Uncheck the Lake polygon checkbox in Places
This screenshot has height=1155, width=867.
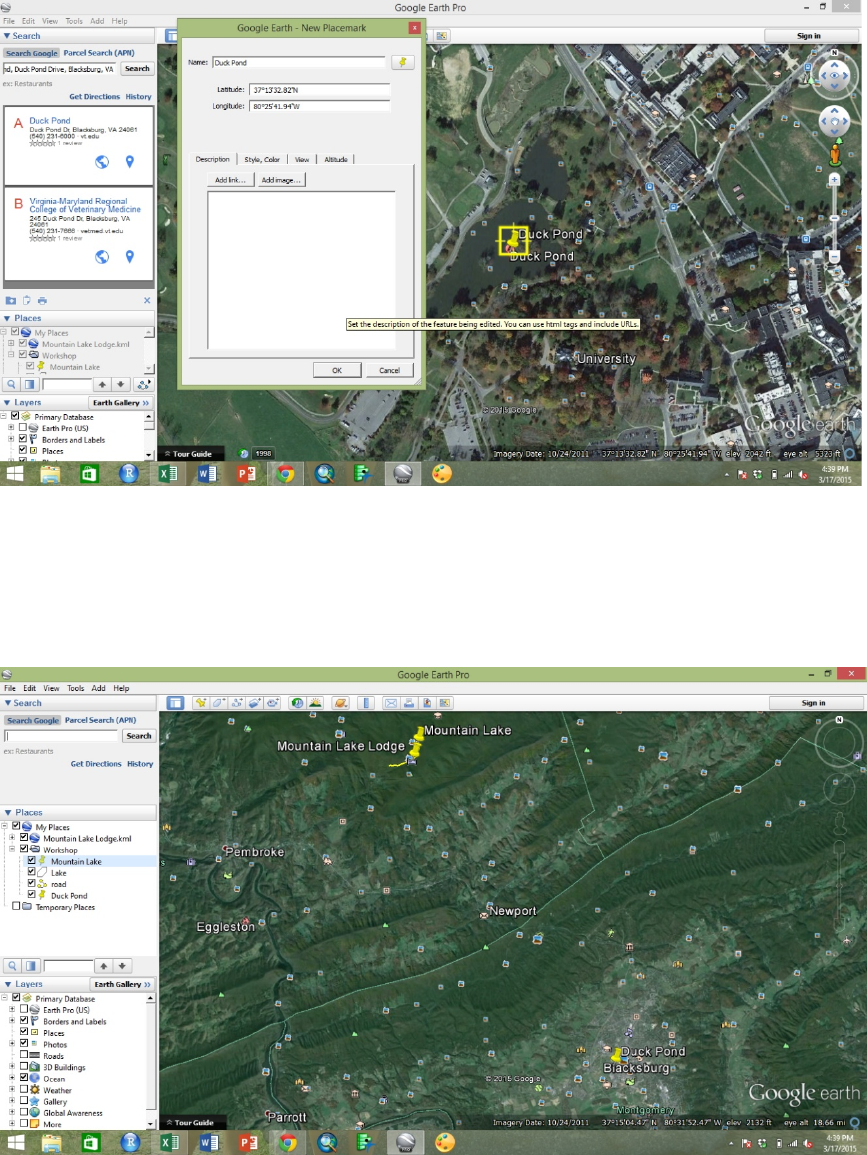(32, 872)
